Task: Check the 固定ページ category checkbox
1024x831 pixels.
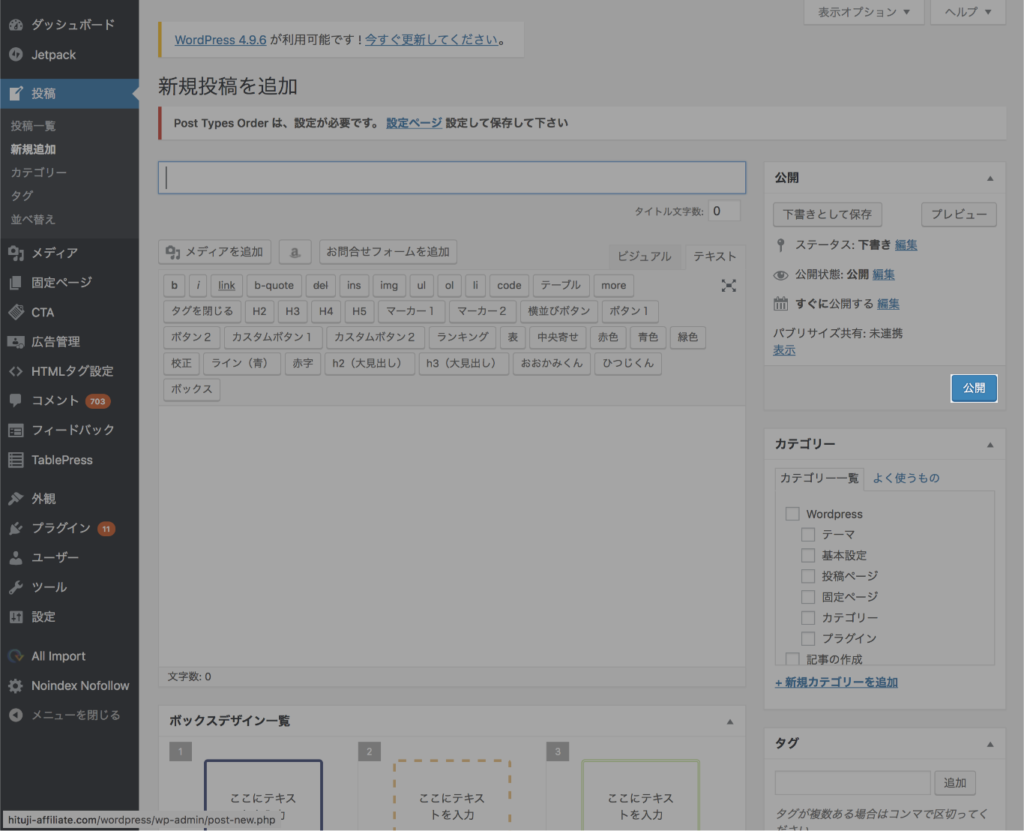Action: point(808,596)
